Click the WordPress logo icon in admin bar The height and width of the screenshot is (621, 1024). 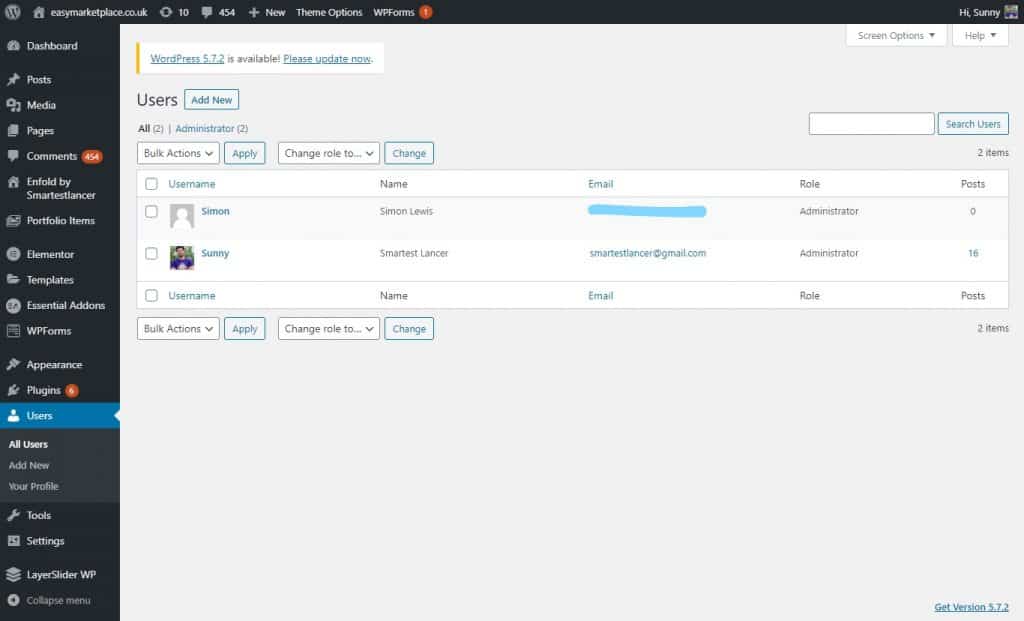tap(12, 12)
